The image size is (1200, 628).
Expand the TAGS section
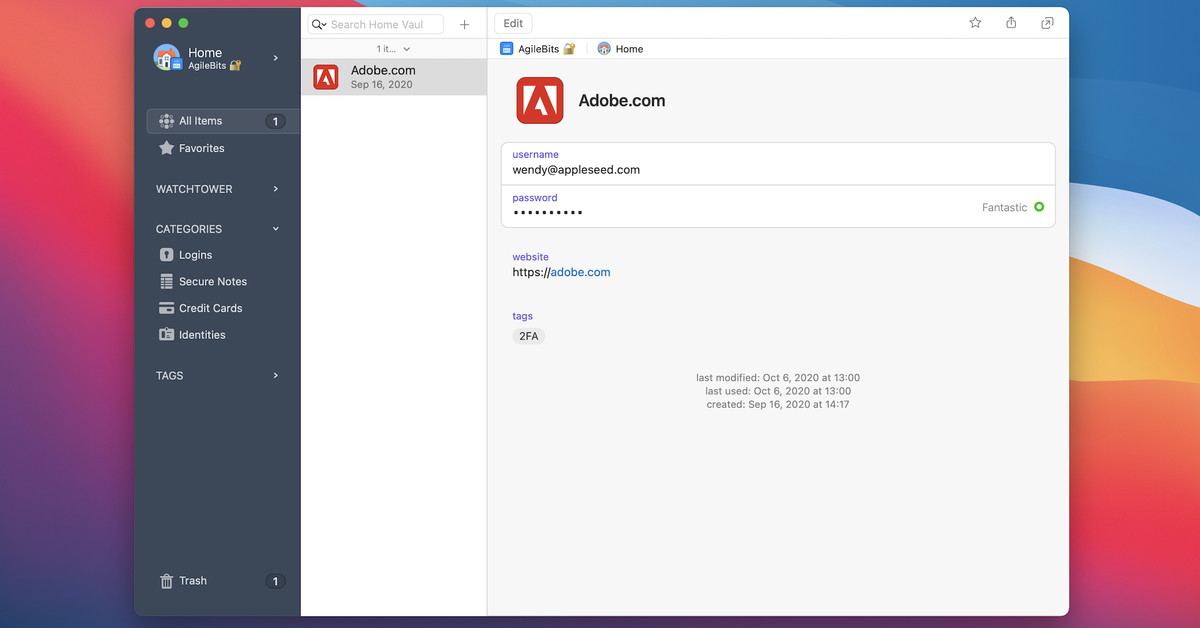276,376
